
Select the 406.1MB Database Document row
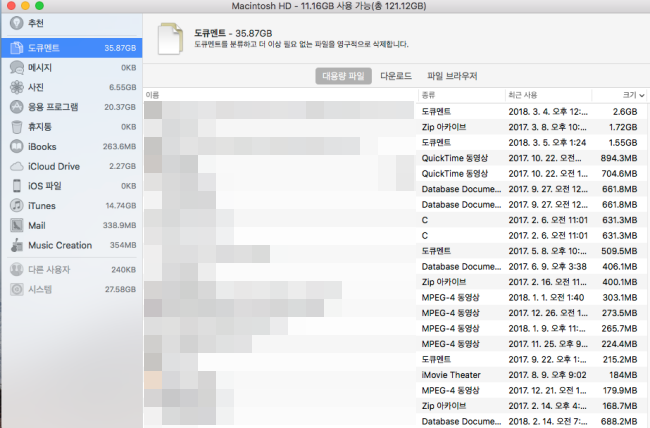pyautogui.click(x=395, y=266)
